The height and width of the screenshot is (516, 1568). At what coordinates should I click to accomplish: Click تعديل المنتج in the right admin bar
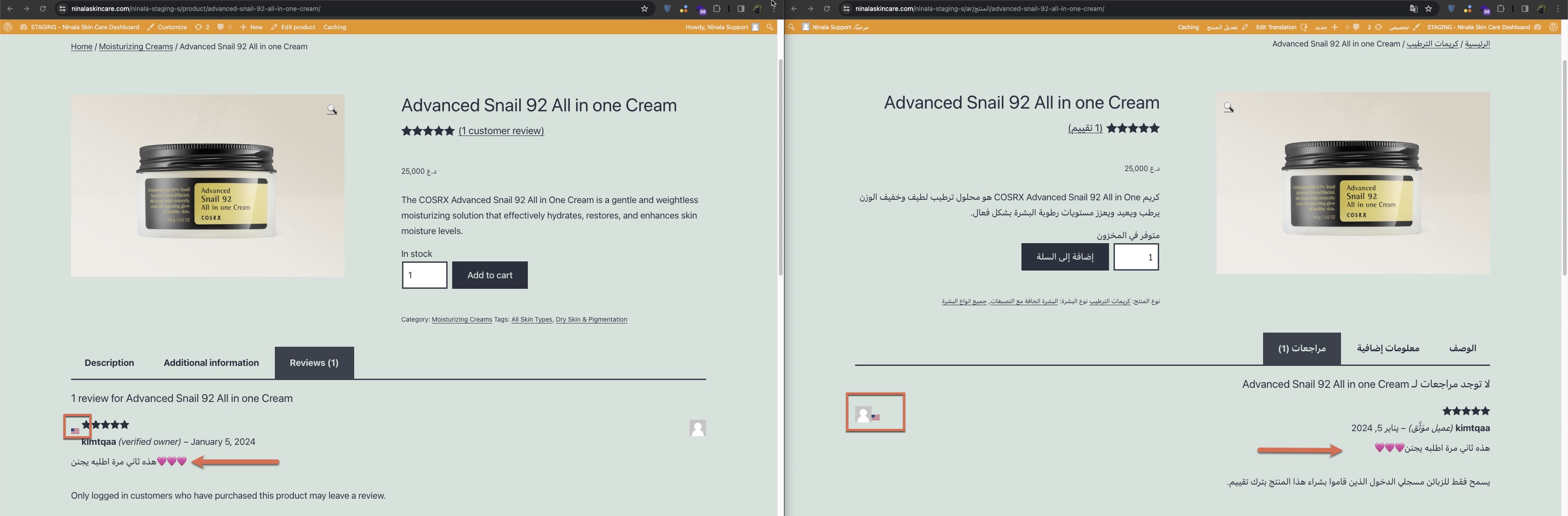coord(1227,27)
